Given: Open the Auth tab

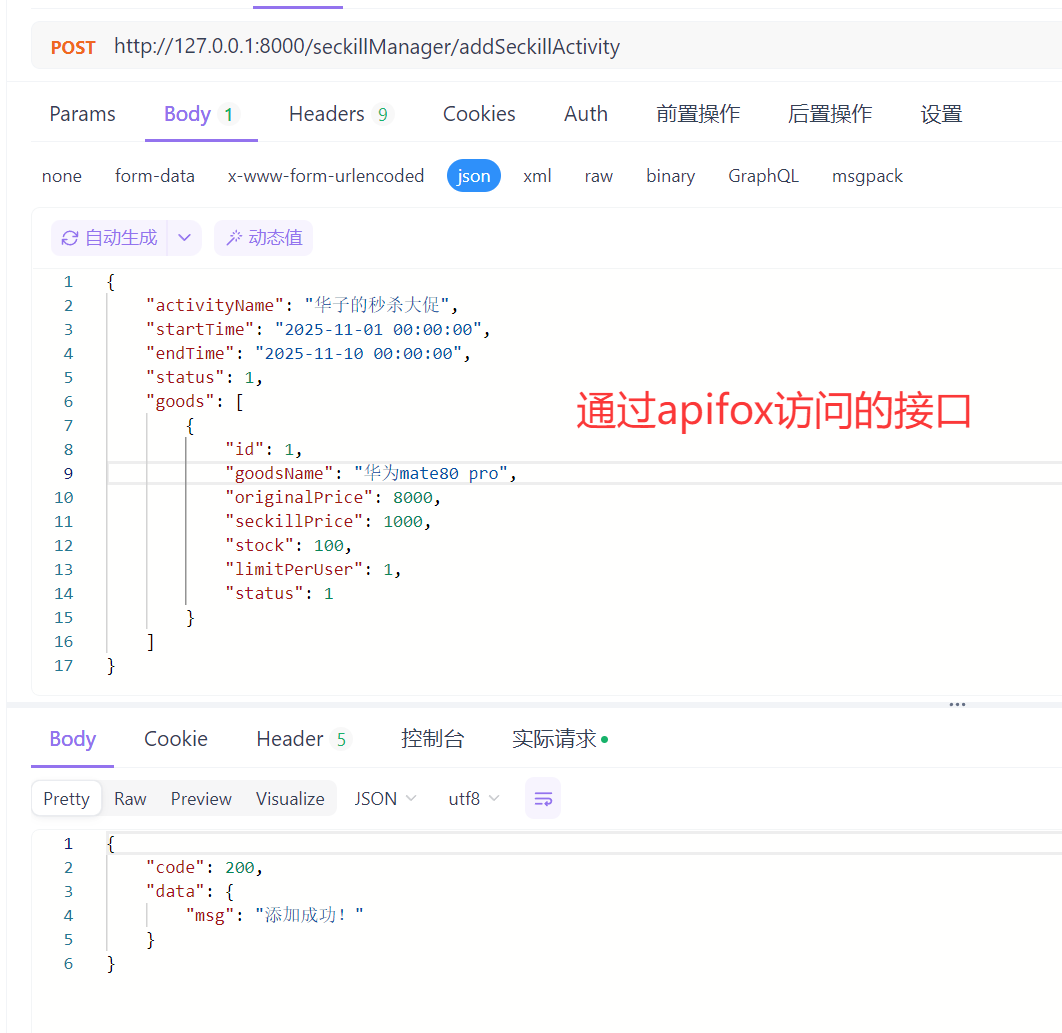Looking at the screenshot, I should coord(586,114).
